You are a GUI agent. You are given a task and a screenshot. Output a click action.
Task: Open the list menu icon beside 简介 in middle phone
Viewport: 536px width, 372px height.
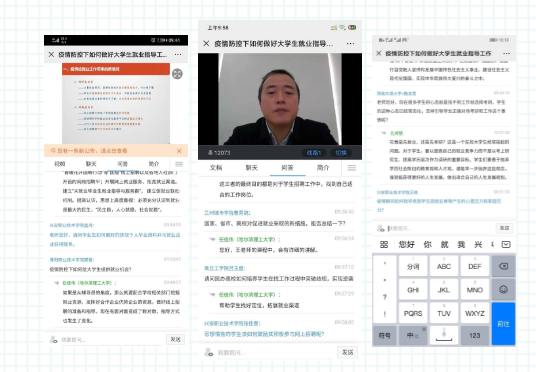tap(352, 168)
